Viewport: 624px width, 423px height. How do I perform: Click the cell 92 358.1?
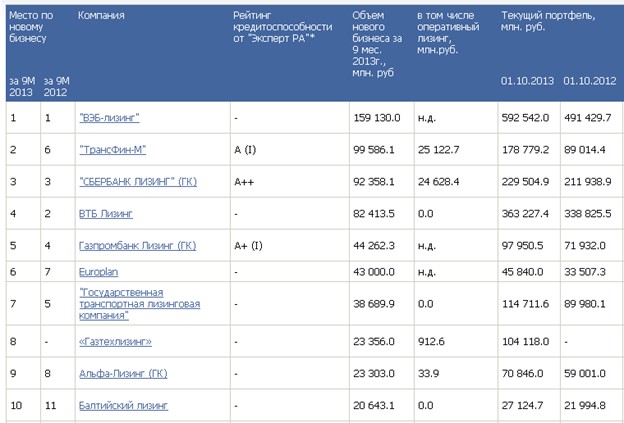374,181
